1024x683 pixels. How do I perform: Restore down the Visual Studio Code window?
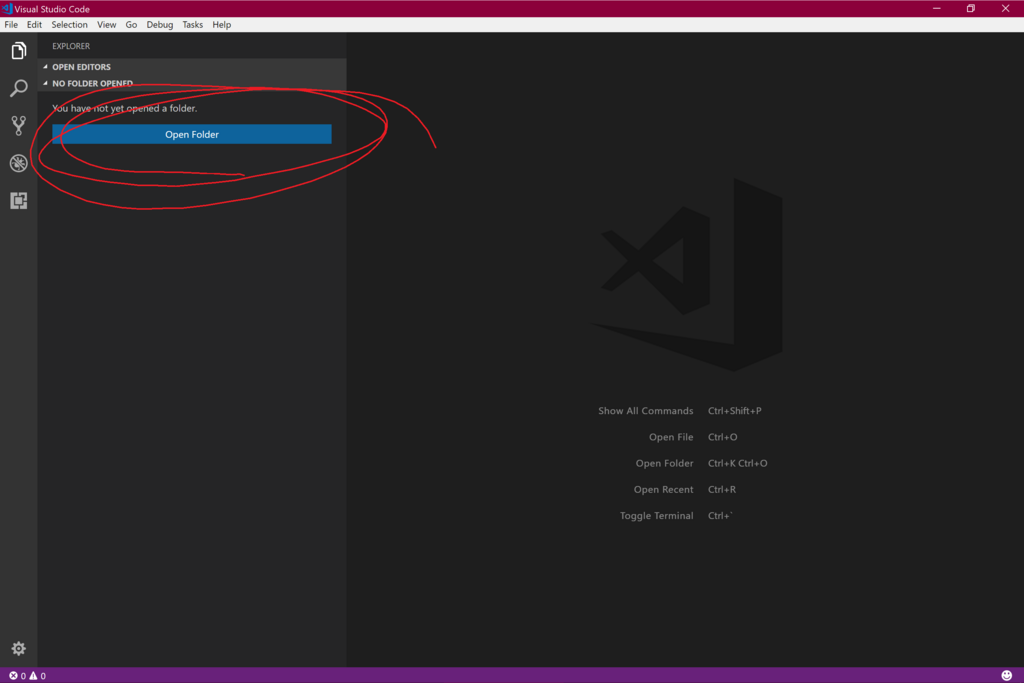[970, 8]
